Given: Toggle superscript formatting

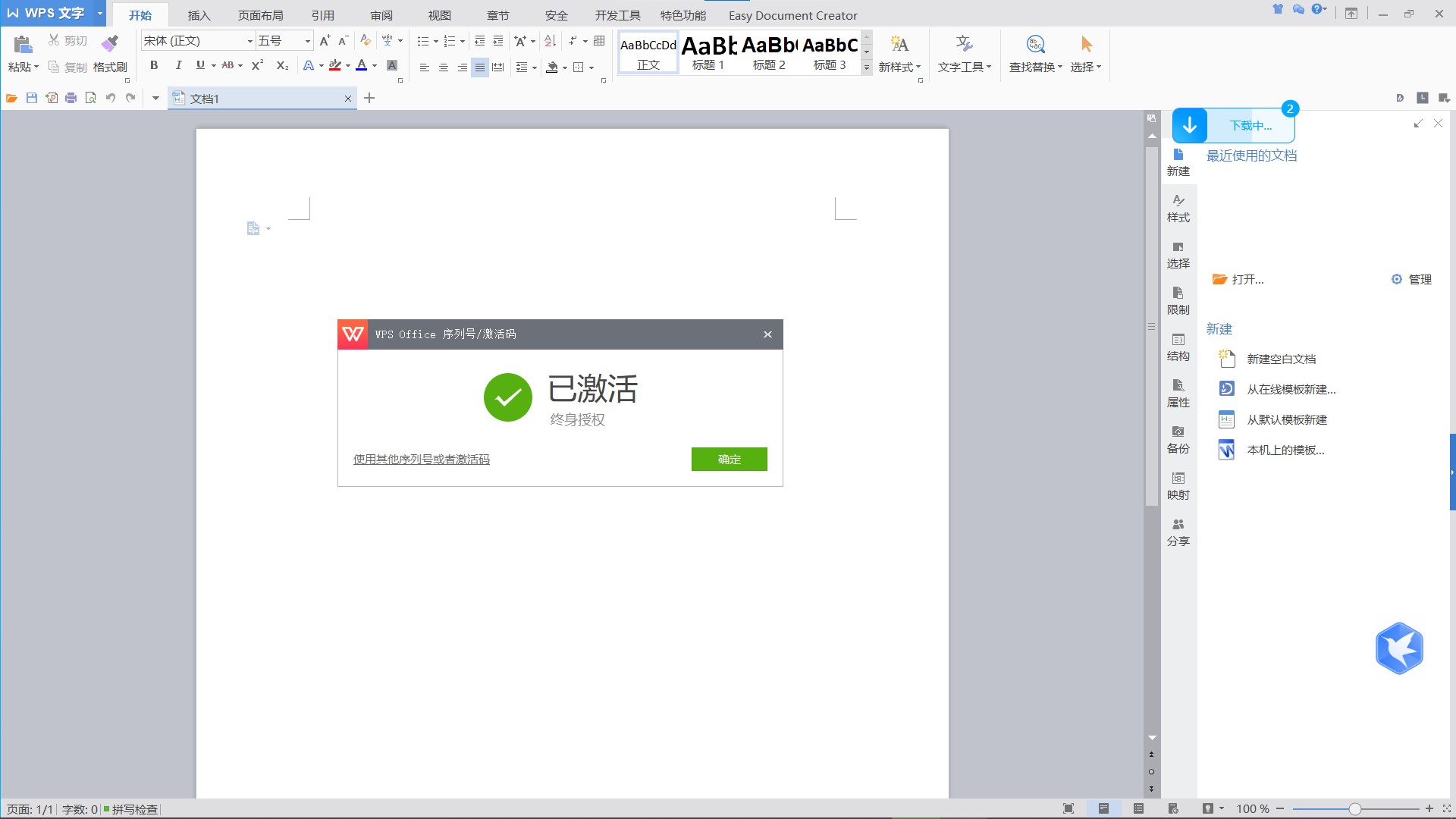Looking at the screenshot, I should [257, 66].
